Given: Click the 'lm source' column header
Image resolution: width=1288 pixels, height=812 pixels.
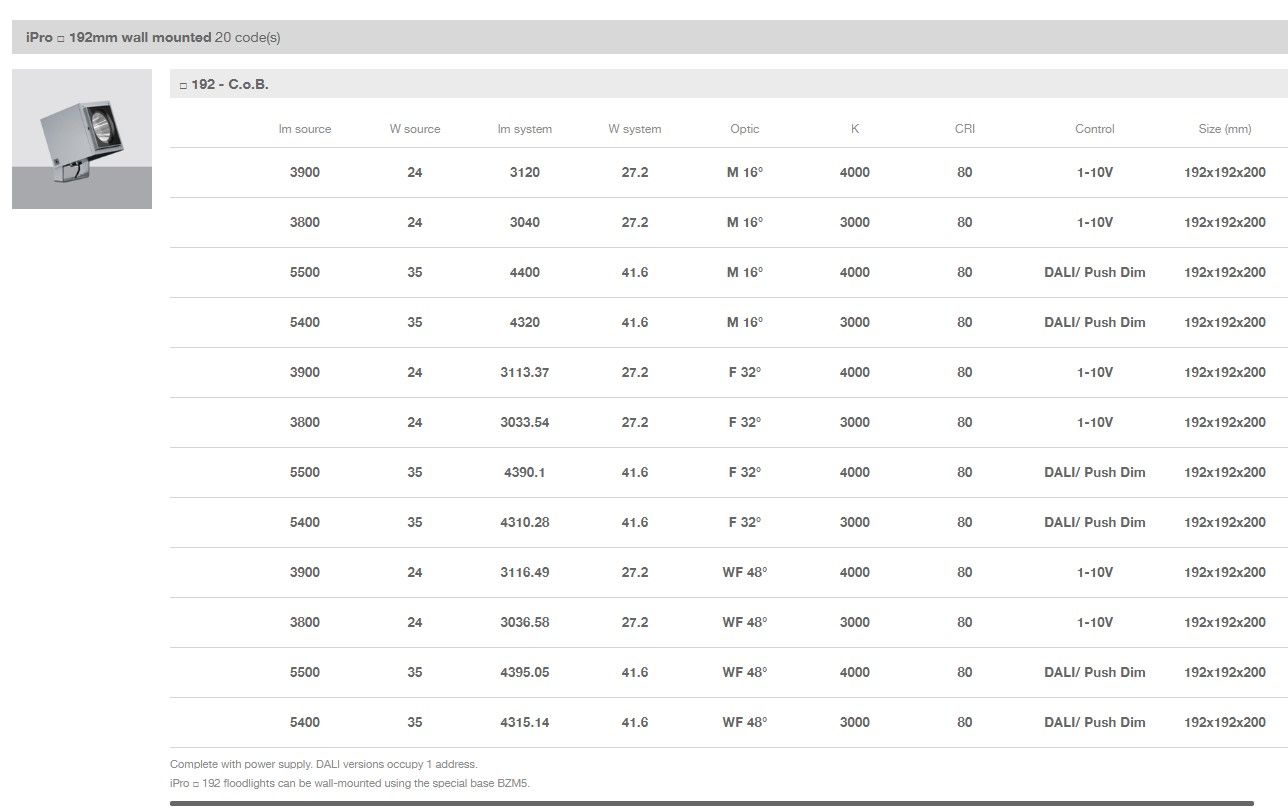Looking at the screenshot, I should [x=305, y=129].
